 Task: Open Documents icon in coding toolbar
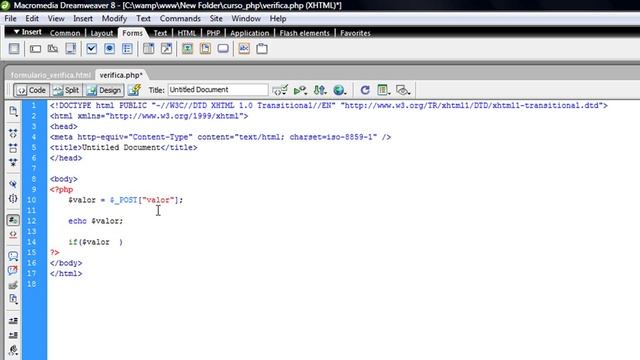[x=13, y=111]
